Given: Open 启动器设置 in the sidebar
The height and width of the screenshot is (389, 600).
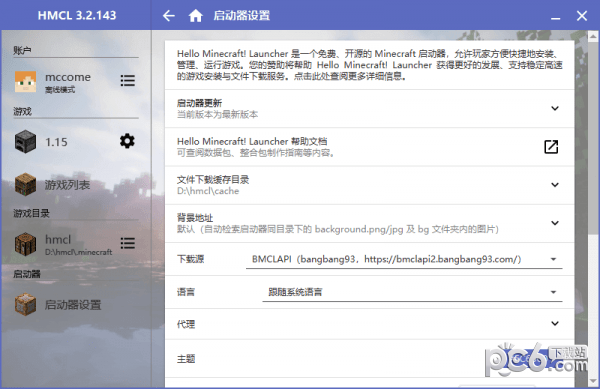Looking at the screenshot, I should pyautogui.click(x=76, y=304).
